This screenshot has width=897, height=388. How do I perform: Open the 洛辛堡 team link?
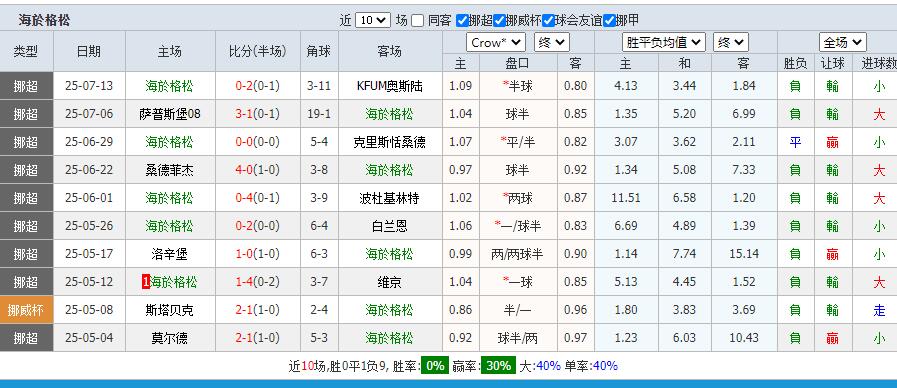(169, 254)
